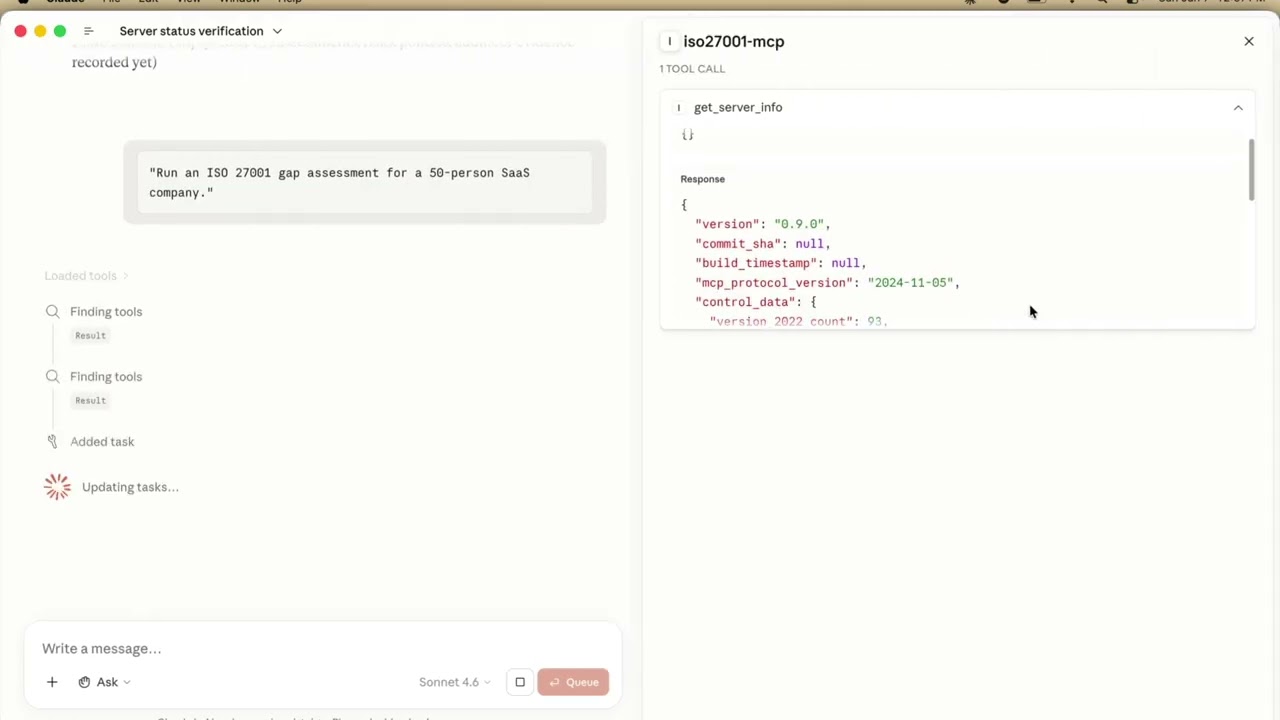Screen dimensions: 1280x720
Task: Open the Sonnet 4.6 model selector
Action: [x=455, y=682]
